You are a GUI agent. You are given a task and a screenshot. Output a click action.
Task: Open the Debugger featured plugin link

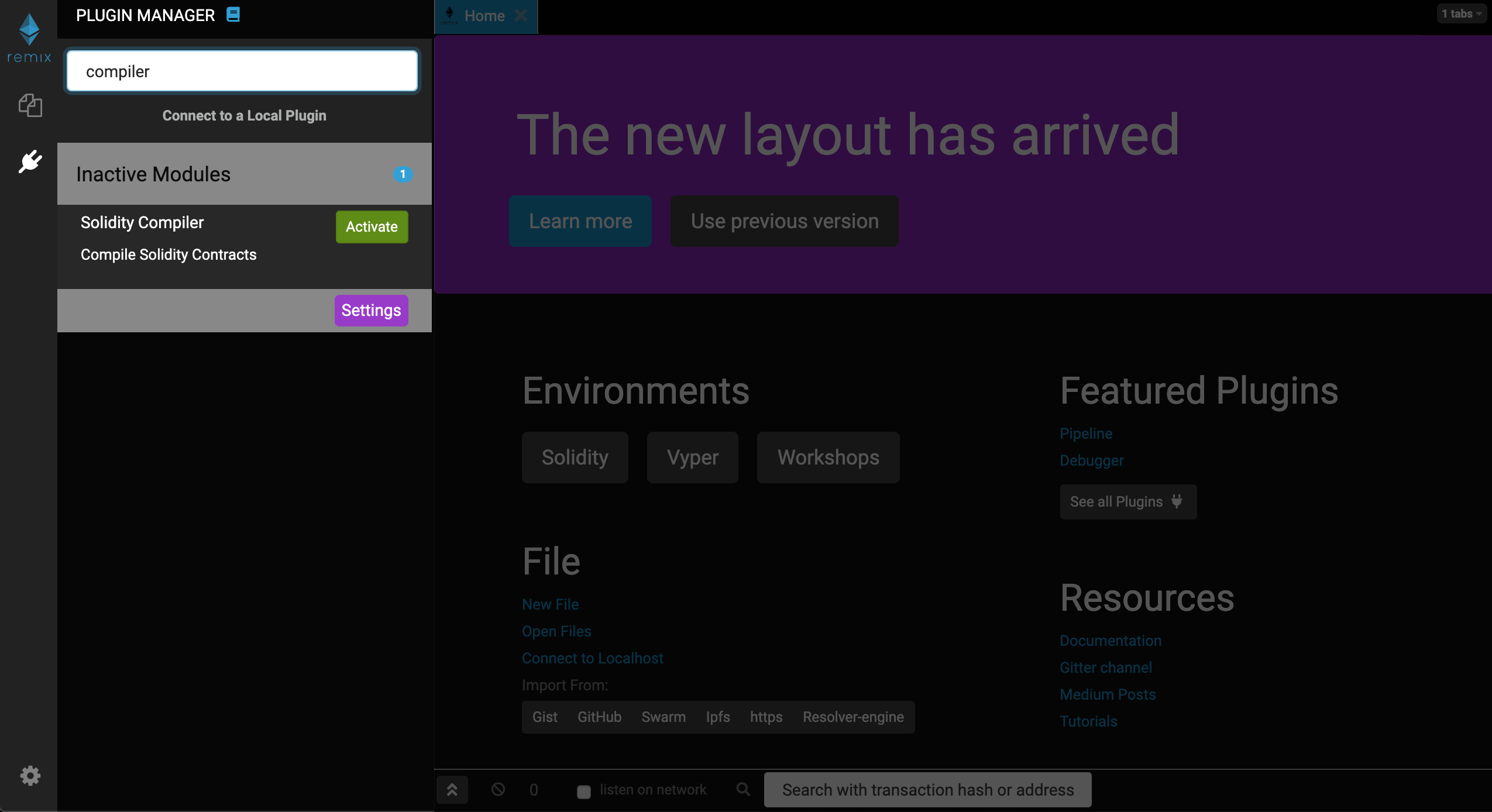[x=1092, y=460]
